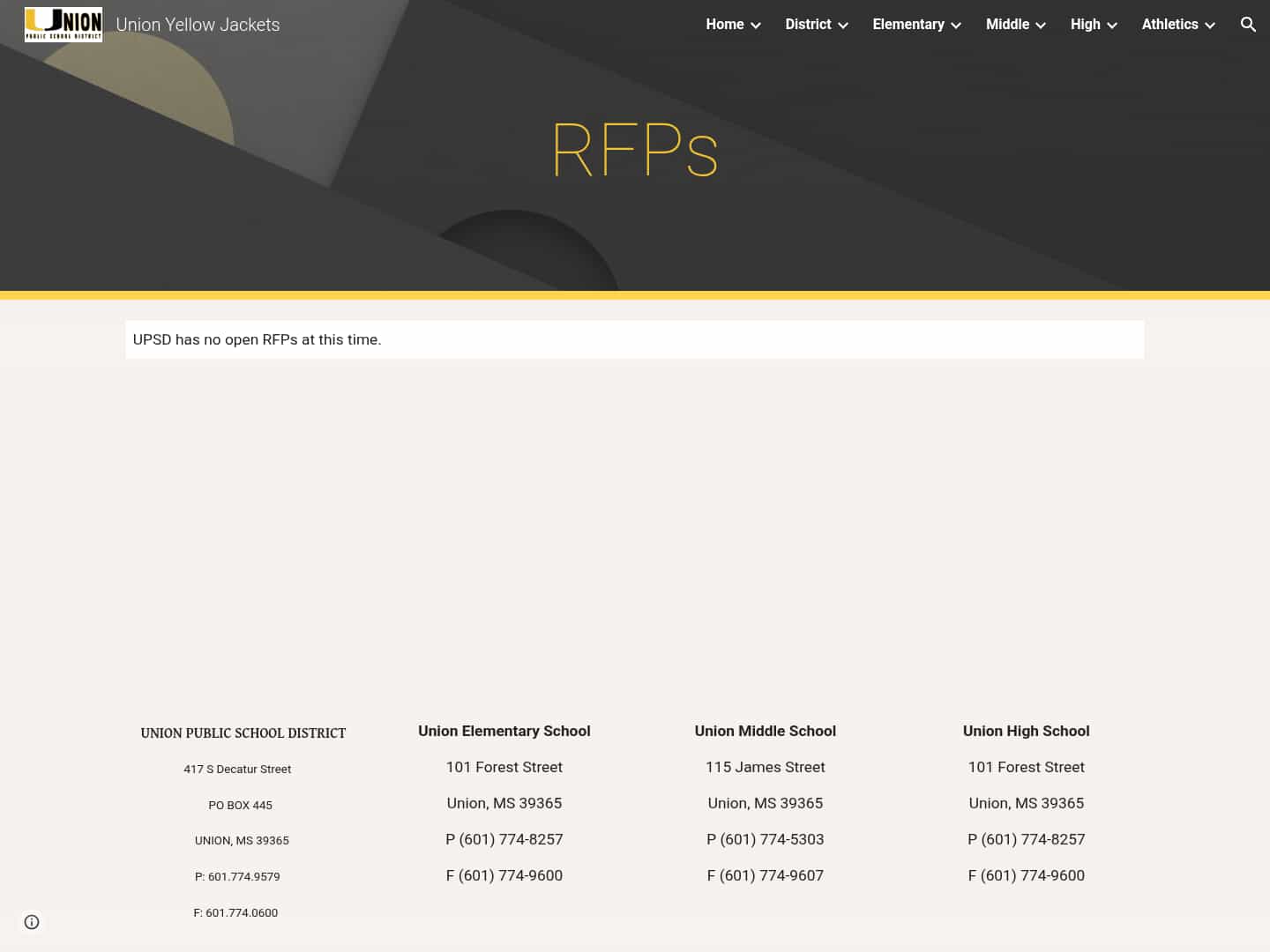1270x952 pixels.
Task: Expand the Middle navigation dropdown
Action: [x=1040, y=25]
